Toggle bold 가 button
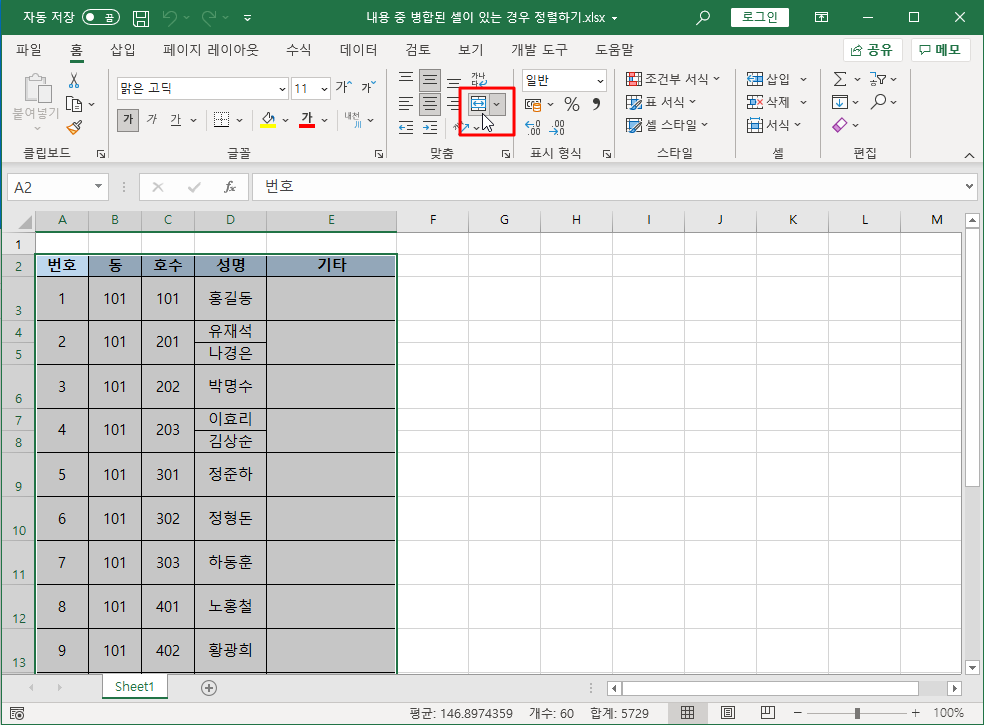The image size is (984, 725). click(128, 119)
